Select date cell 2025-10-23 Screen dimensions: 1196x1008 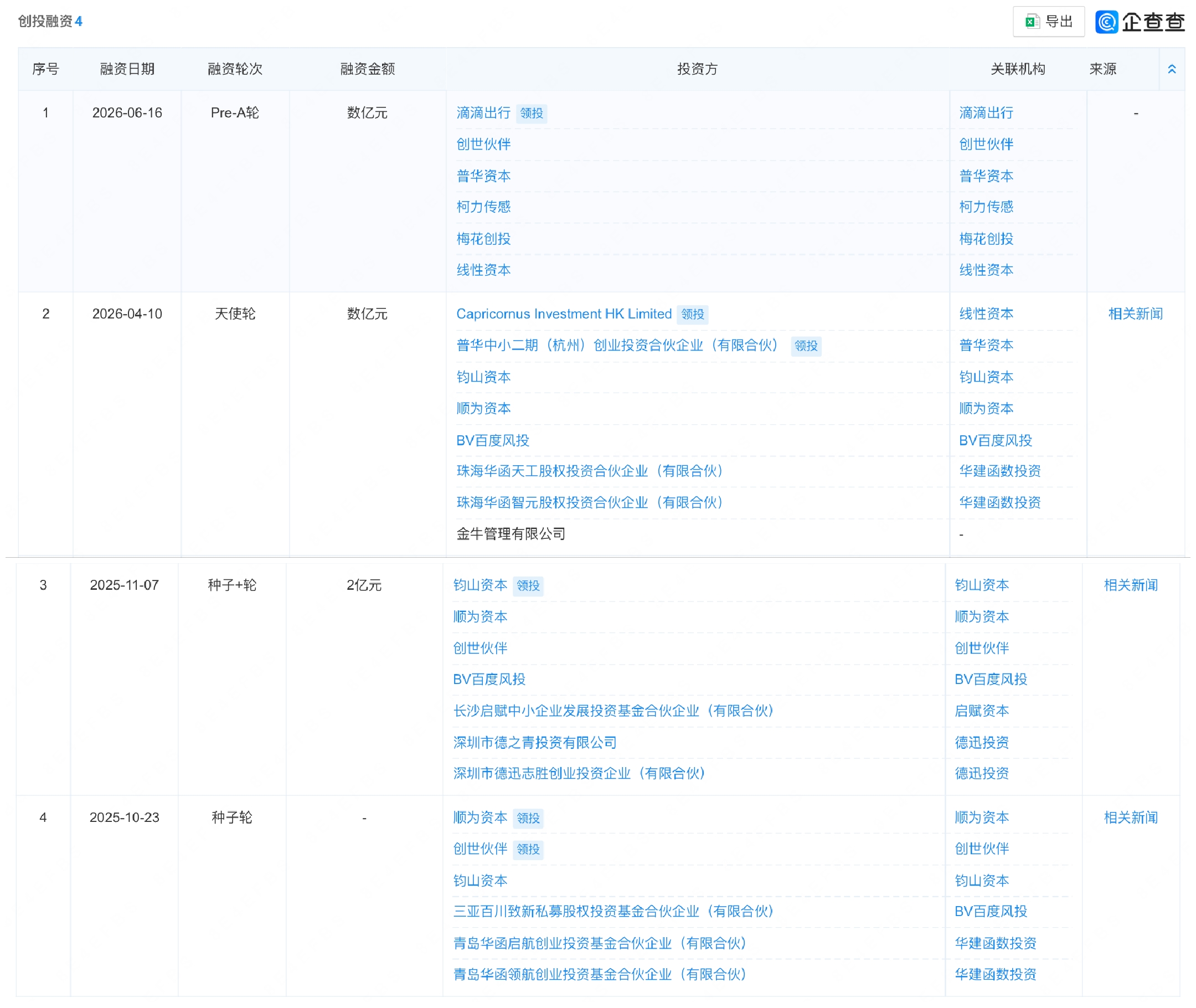(125, 817)
